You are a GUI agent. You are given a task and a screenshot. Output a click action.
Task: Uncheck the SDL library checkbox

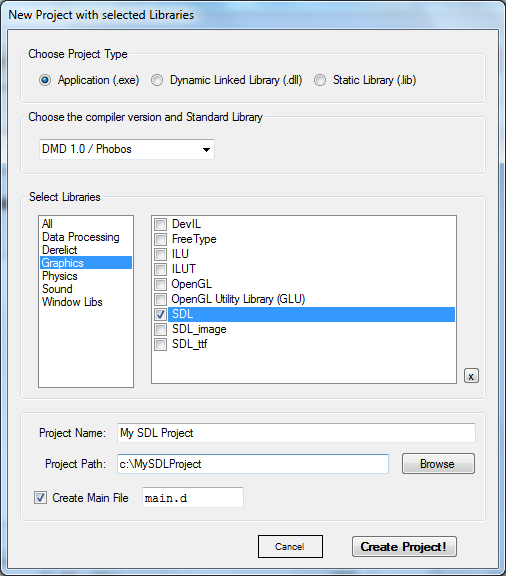(160, 314)
